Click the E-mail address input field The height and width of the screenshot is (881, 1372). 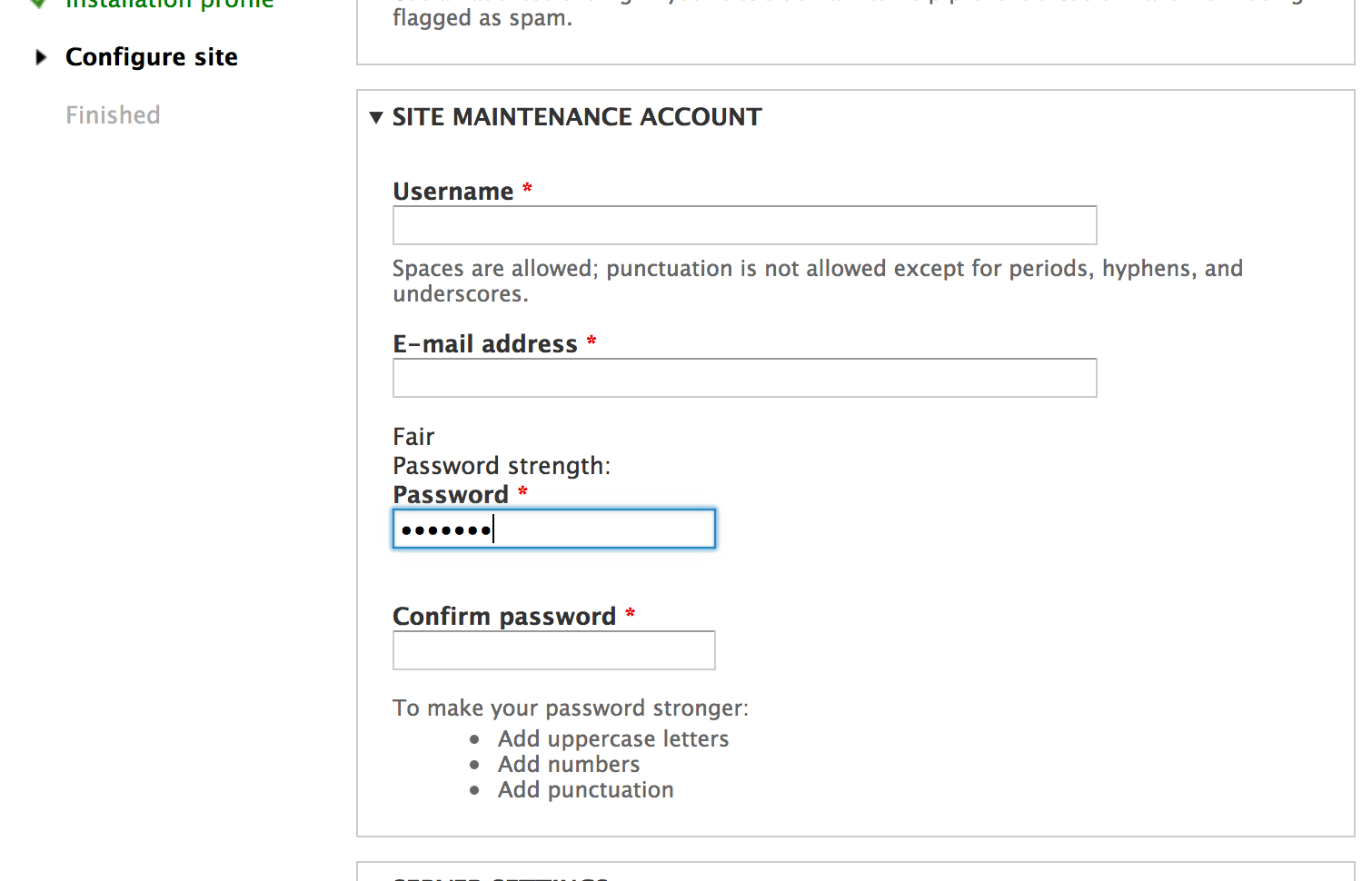coord(743,377)
